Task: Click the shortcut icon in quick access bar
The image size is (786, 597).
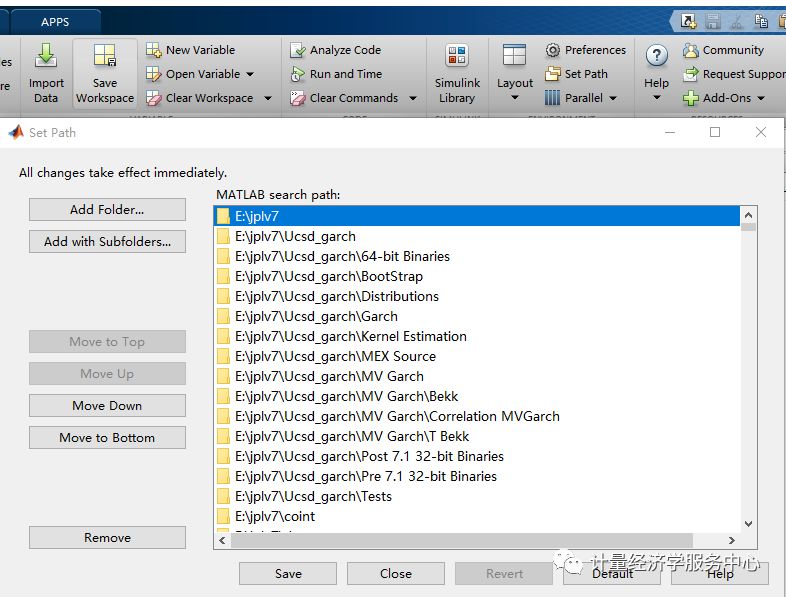Action: [688, 21]
